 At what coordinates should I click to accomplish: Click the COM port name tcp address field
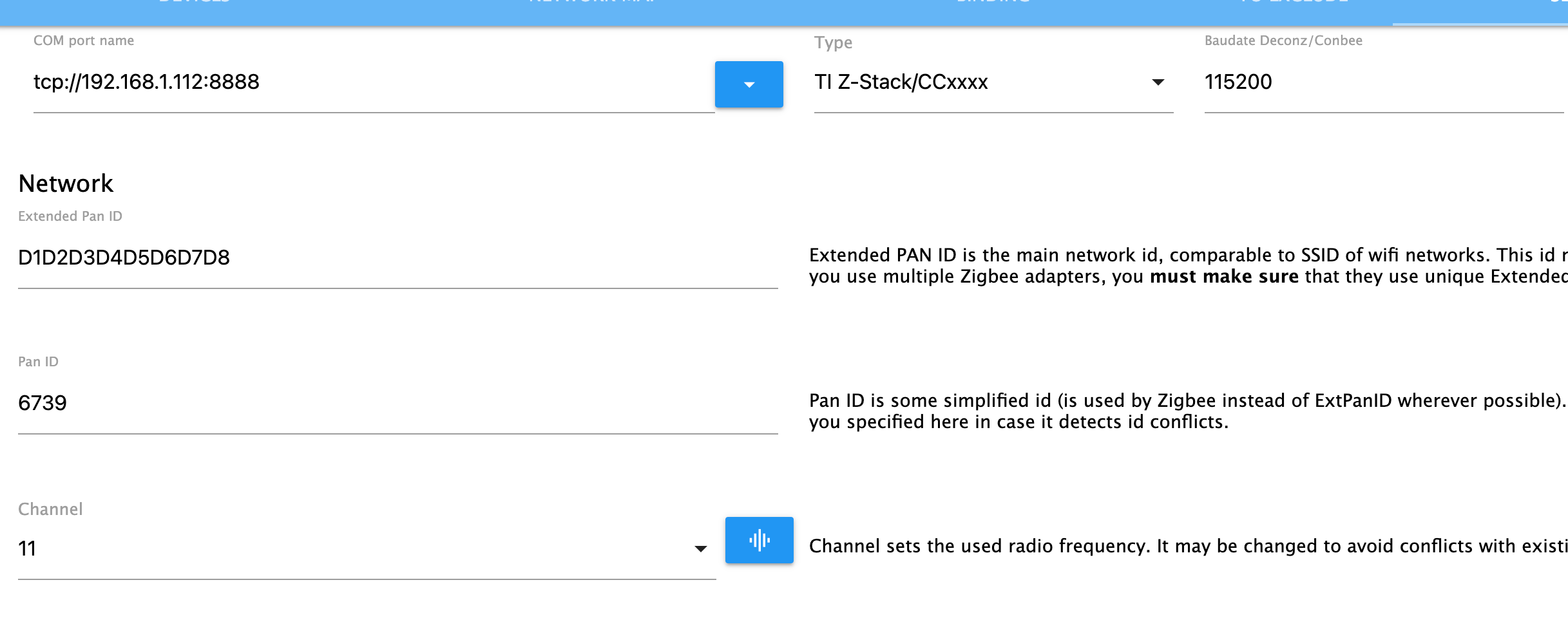coord(374,82)
